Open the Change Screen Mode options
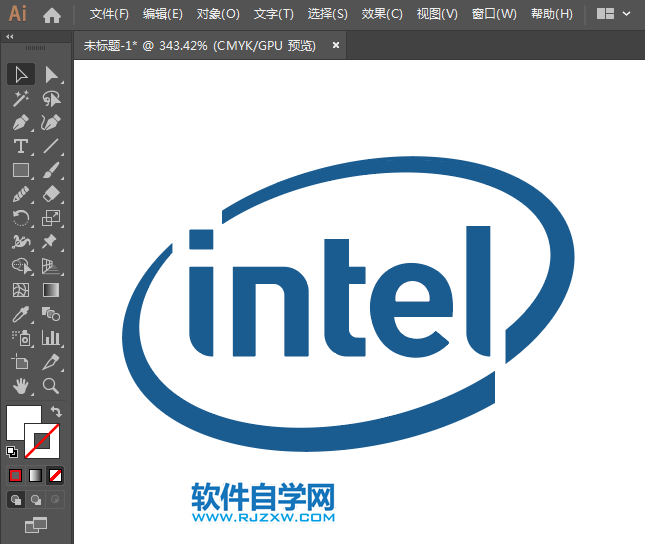The width and height of the screenshot is (645, 544). tap(36, 524)
